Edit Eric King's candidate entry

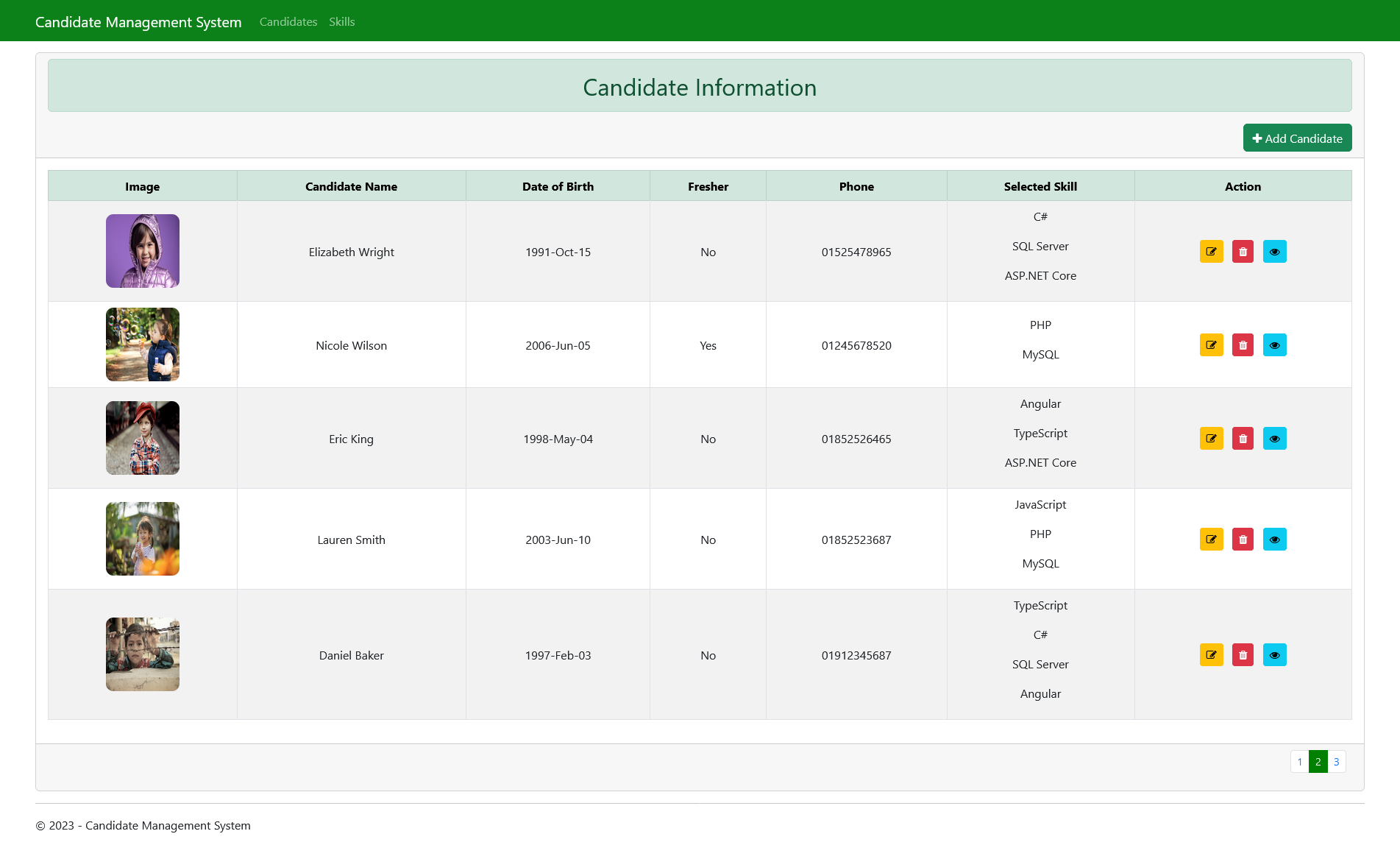click(1211, 438)
